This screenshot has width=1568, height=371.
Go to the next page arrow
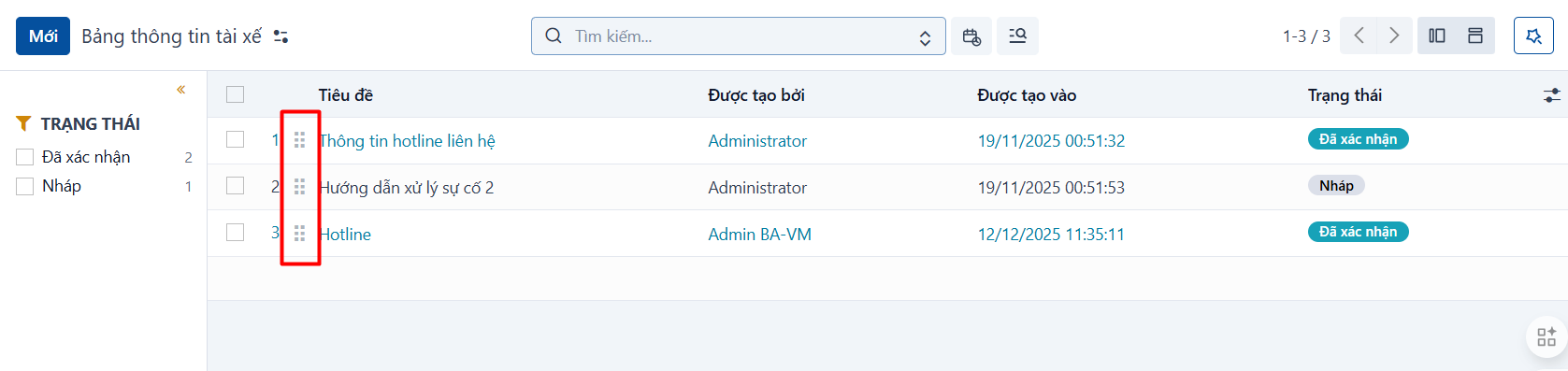click(x=1394, y=36)
